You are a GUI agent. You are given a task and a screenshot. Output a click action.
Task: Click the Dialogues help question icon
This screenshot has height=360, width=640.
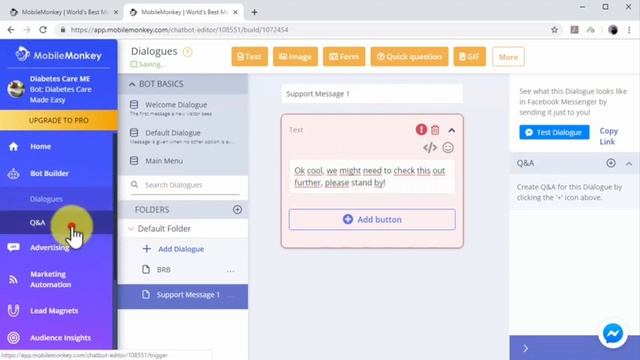pos(187,52)
